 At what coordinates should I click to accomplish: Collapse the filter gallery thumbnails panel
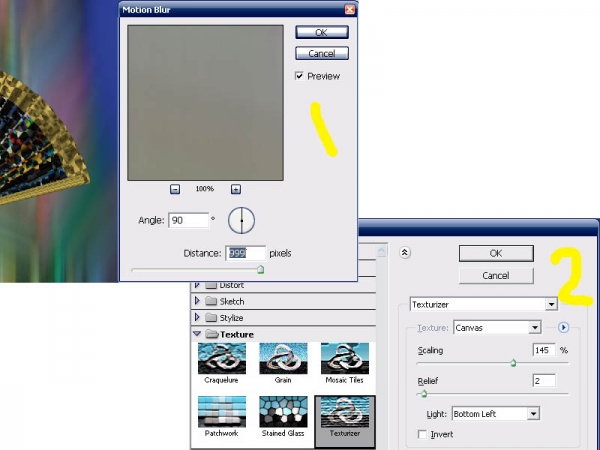405,253
